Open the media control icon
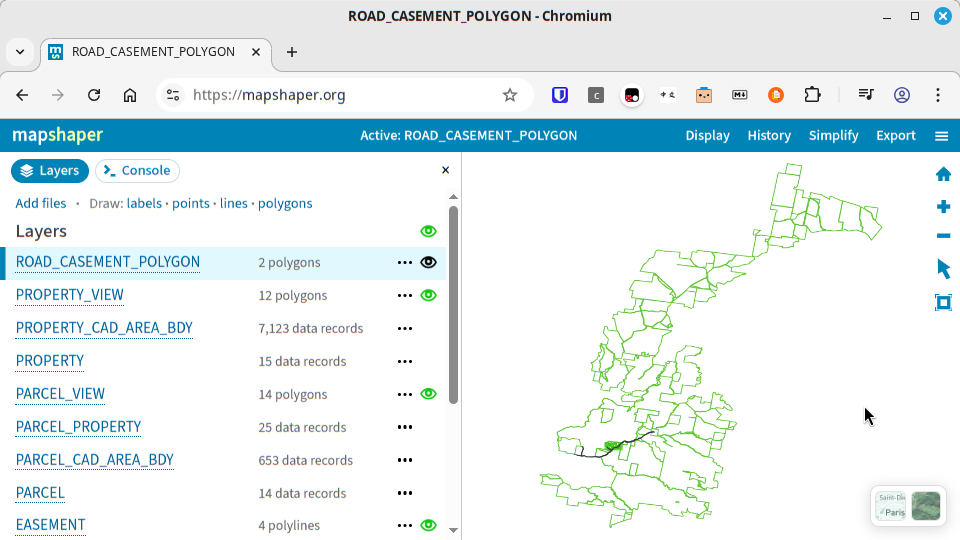This screenshot has width=960, height=540. click(866, 95)
